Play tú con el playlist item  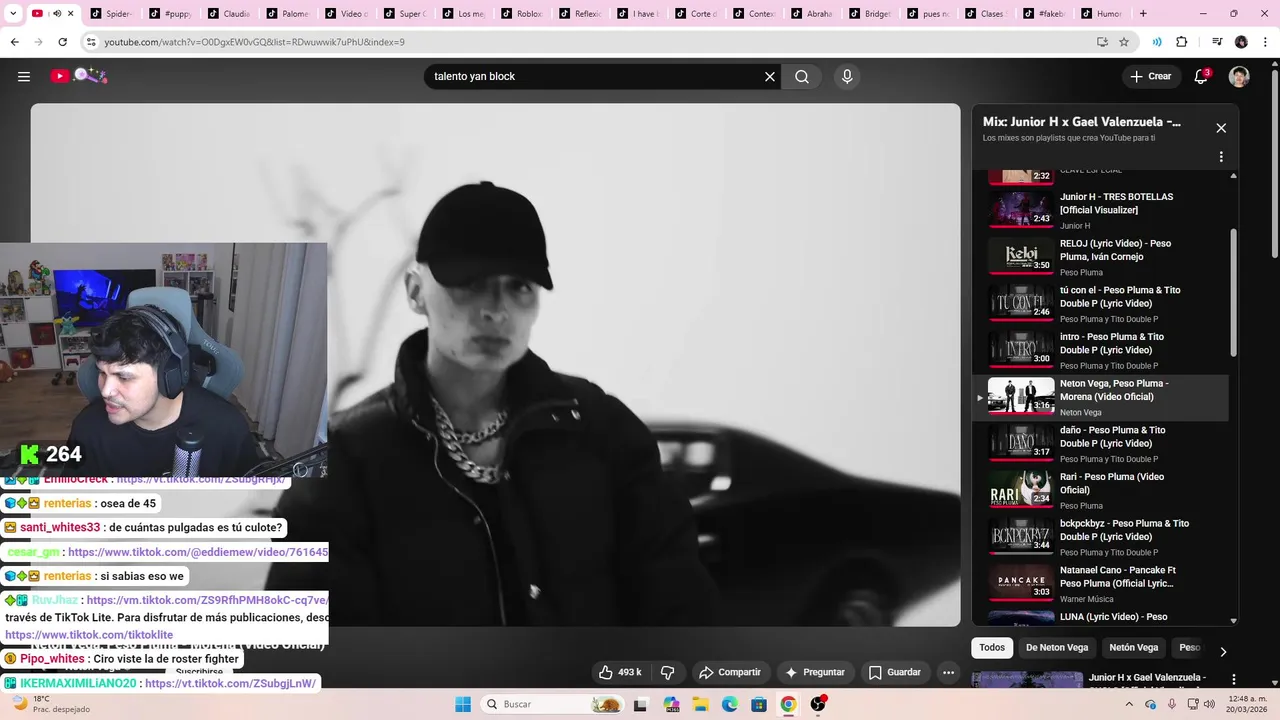(x=1100, y=303)
